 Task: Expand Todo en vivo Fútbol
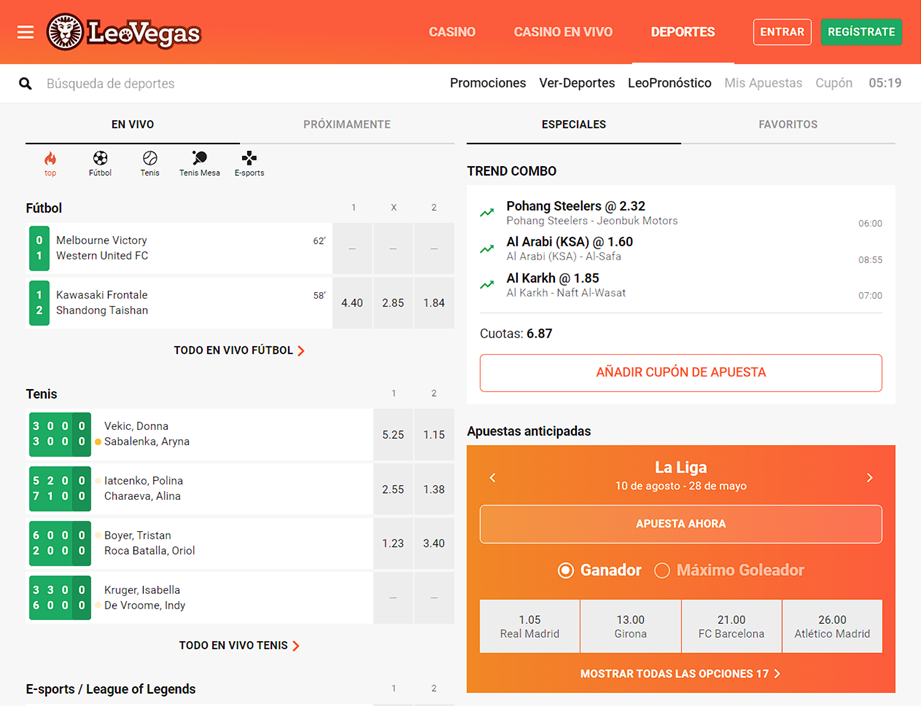coord(239,351)
